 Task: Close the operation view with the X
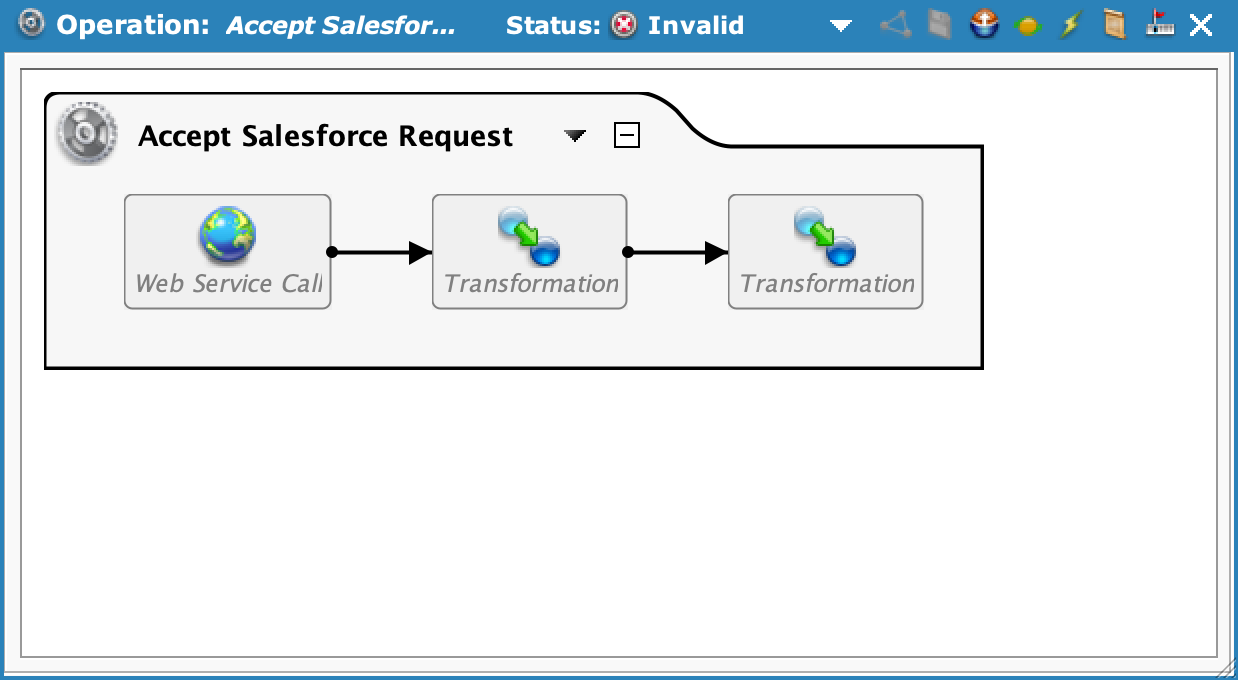[x=1199, y=25]
